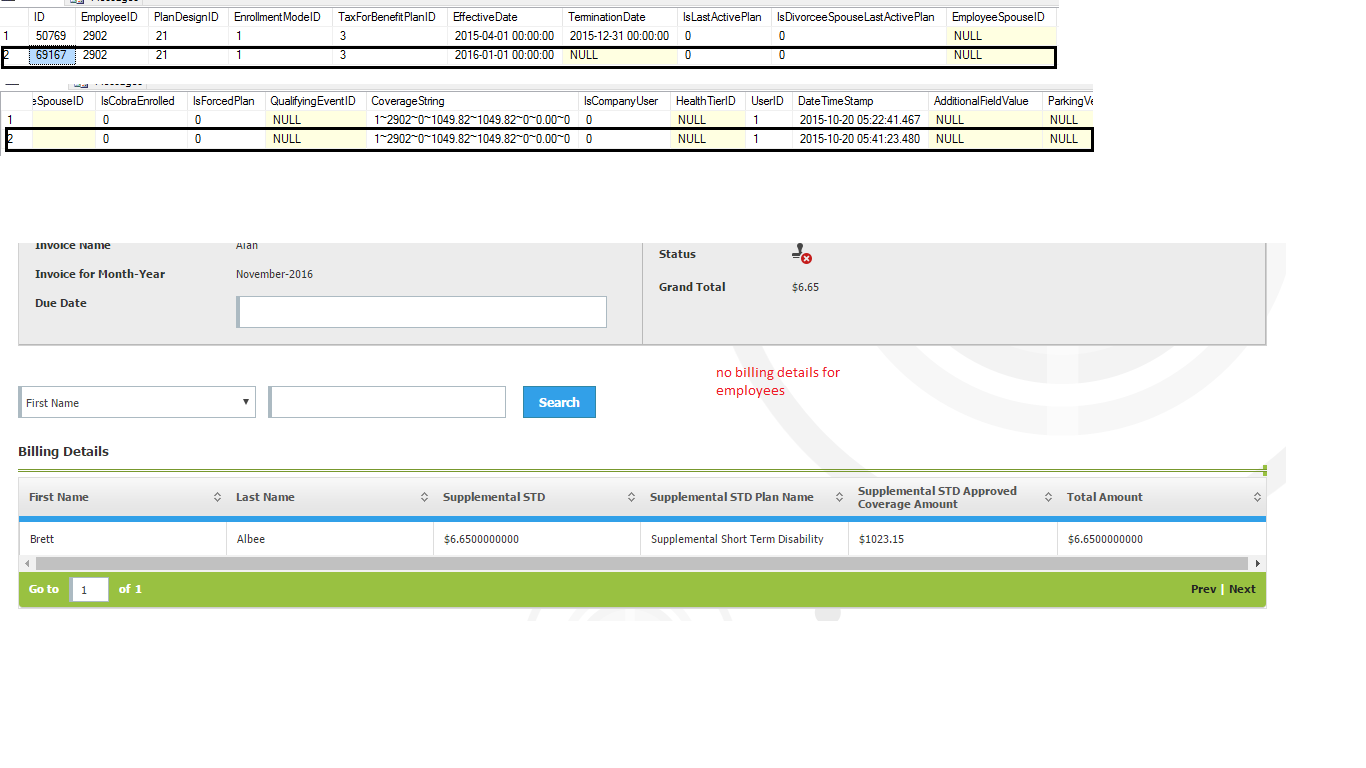The image size is (1366, 768).
Task: Click the grid results icon above the first result set
Action: 72,3
